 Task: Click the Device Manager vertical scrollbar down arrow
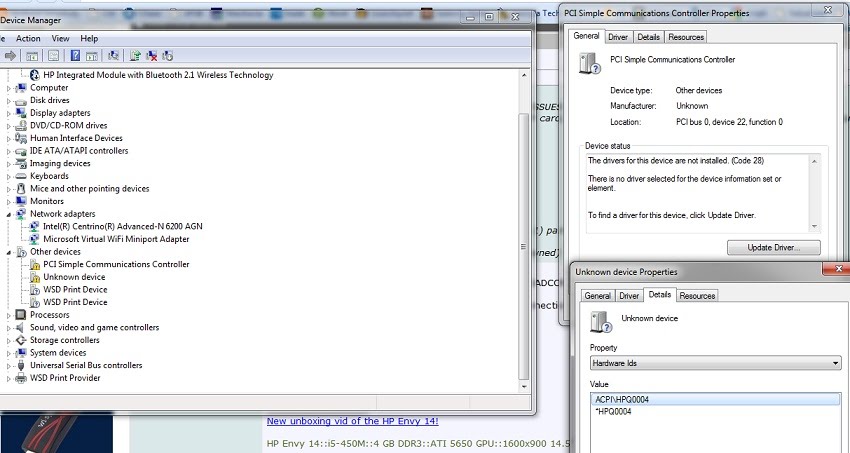tap(524, 387)
